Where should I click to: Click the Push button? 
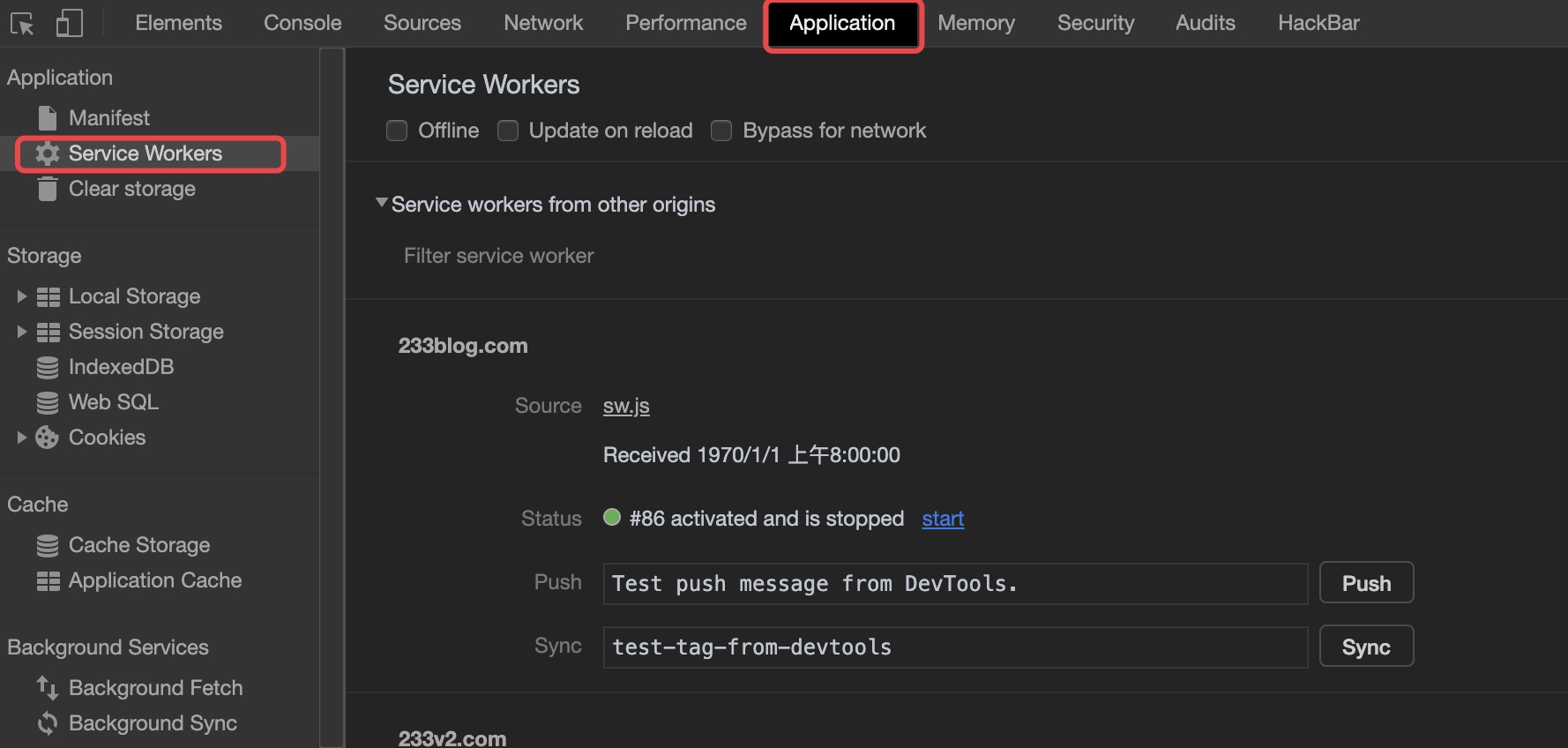[1366, 583]
